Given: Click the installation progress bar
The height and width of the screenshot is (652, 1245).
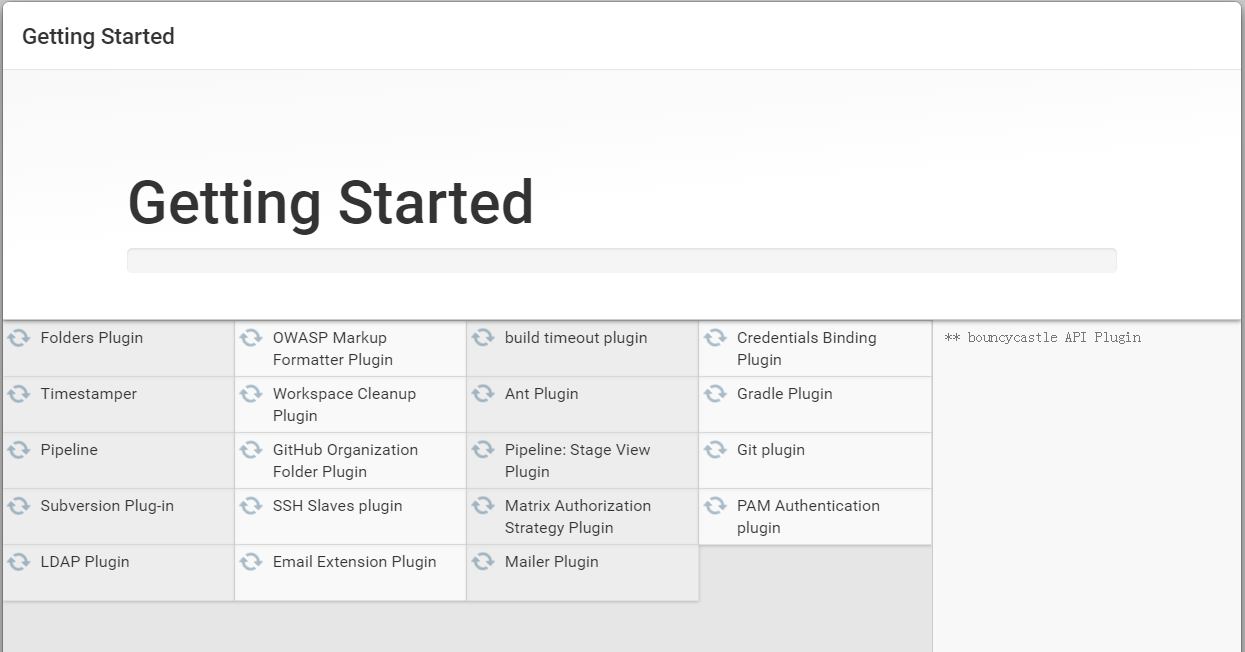Looking at the screenshot, I should coord(621,260).
